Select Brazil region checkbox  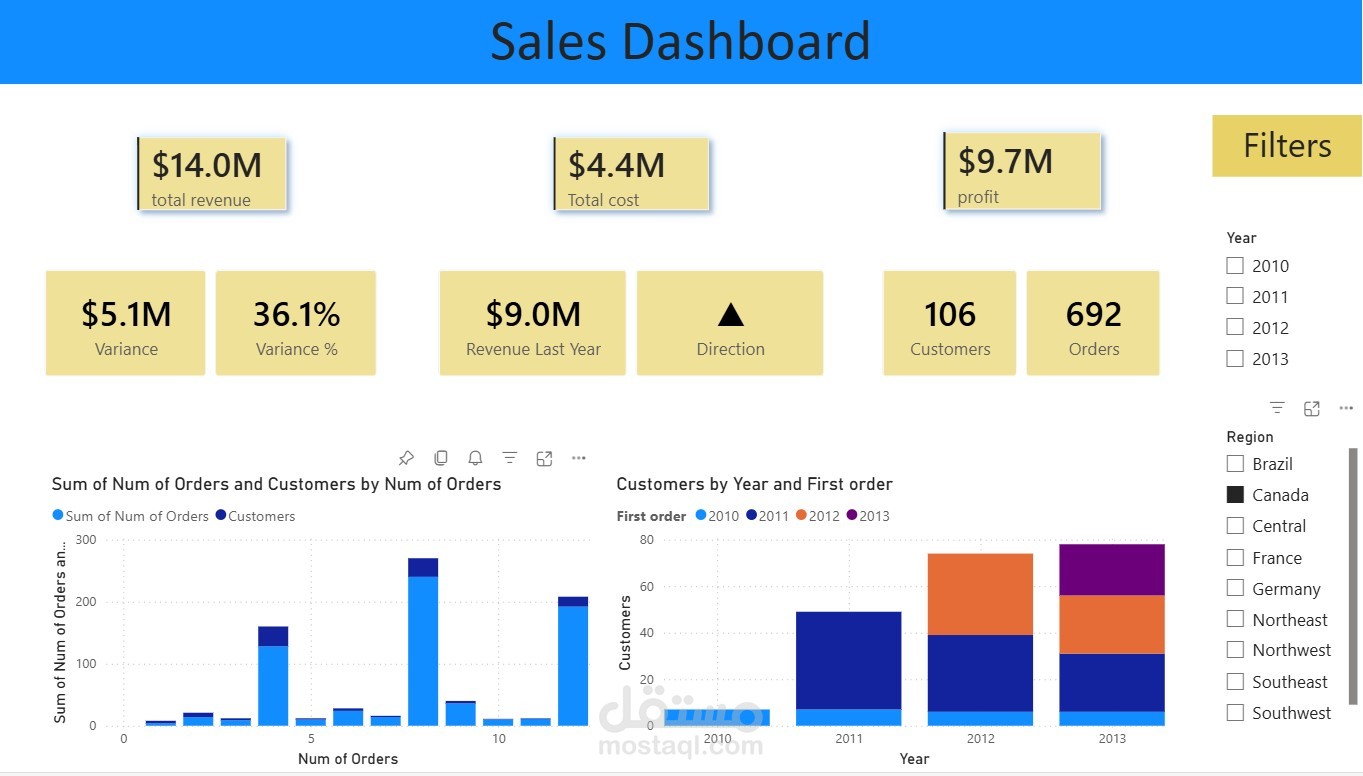point(1235,464)
